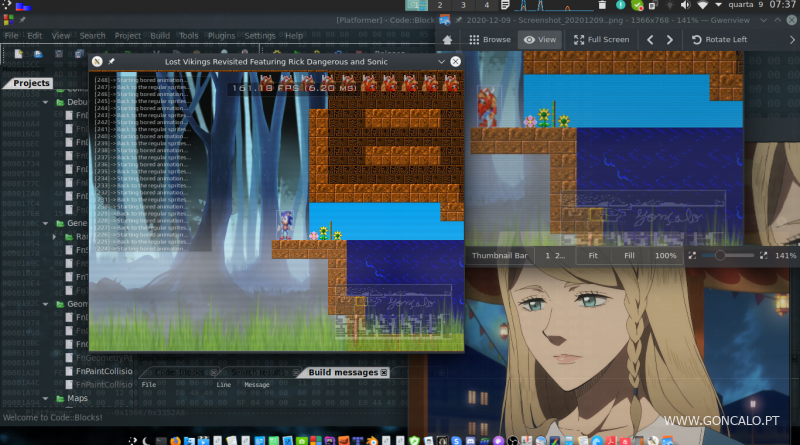The width and height of the screenshot is (800, 445).
Task: Toggle pin on the Gwenview window titlebar
Action: coord(458,20)
